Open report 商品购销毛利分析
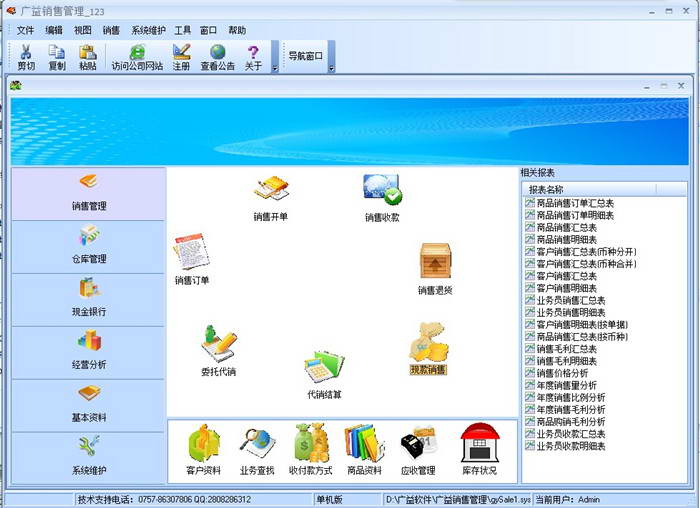The height and width of the screenshot is (508, 700). [571, 421]
